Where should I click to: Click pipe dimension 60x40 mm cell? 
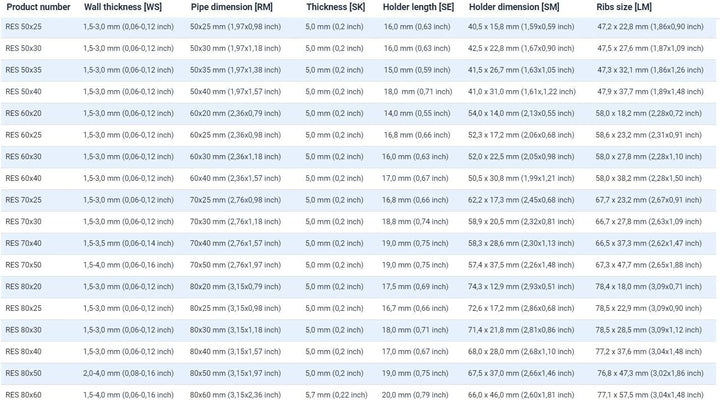pos(236,178)
